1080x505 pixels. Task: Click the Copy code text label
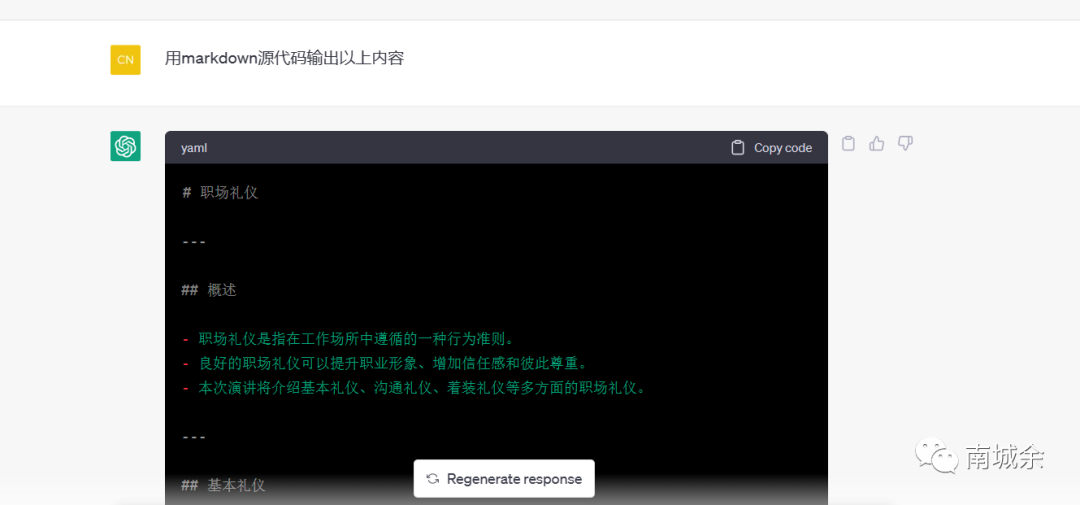pyautogui.click(x=782, y=148)
